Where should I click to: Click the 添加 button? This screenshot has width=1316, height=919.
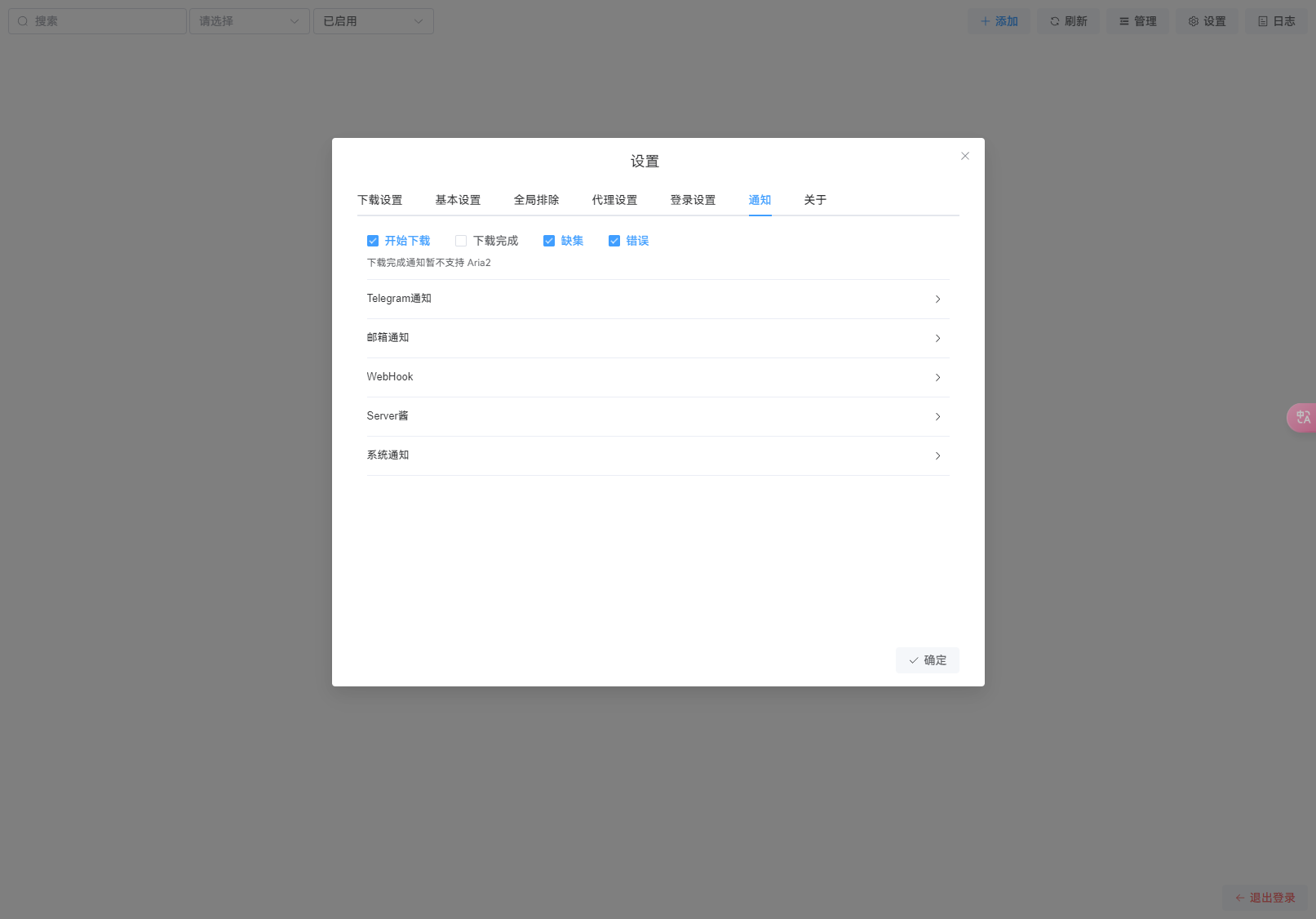coord(999,21)
